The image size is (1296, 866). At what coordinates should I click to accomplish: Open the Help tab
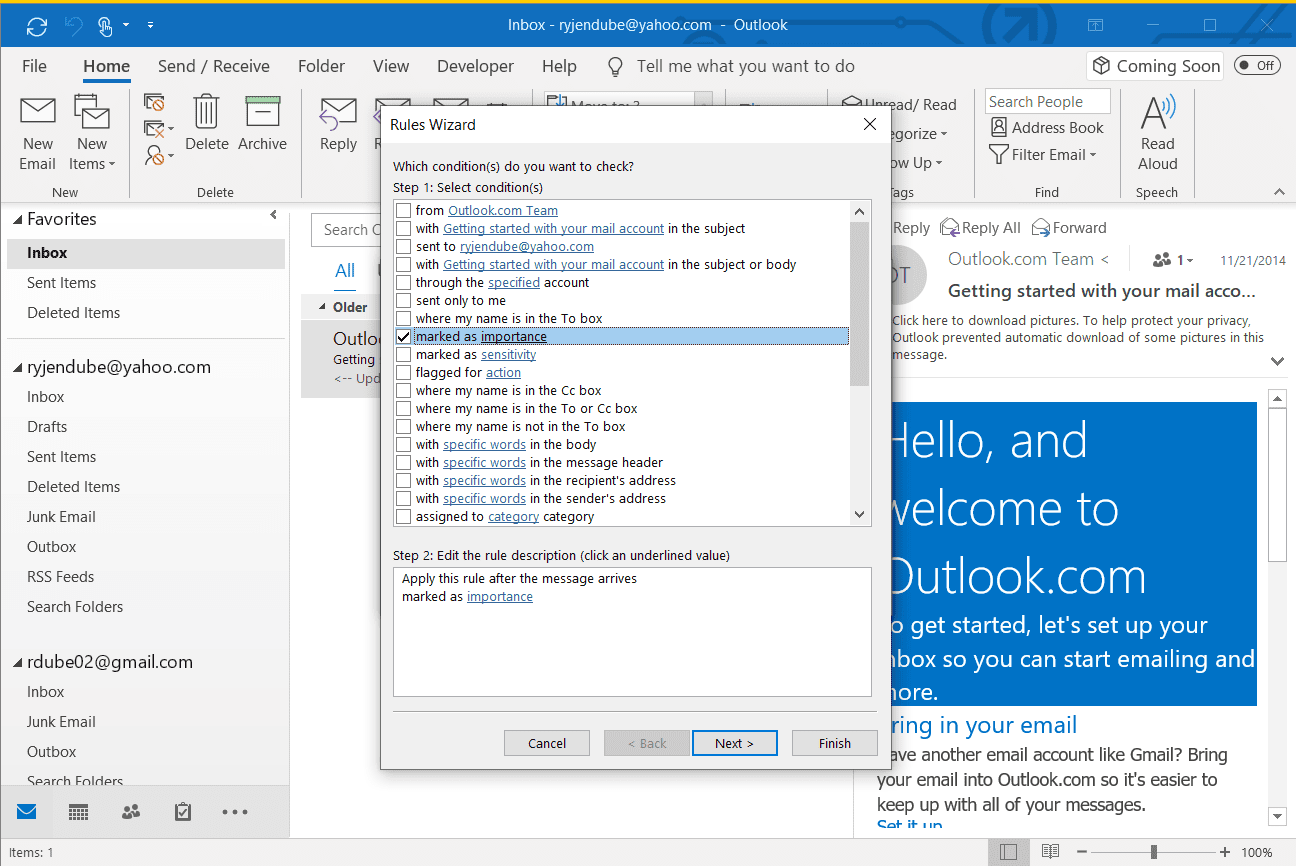[559, 66]
